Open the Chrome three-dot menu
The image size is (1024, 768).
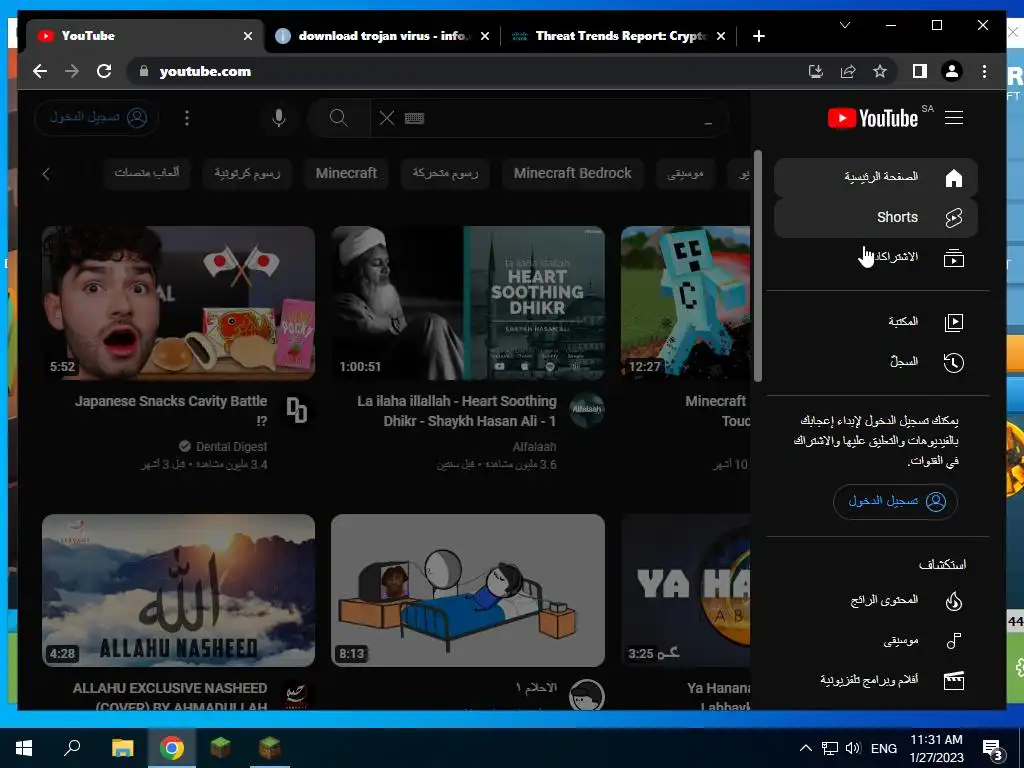point(984,71)
